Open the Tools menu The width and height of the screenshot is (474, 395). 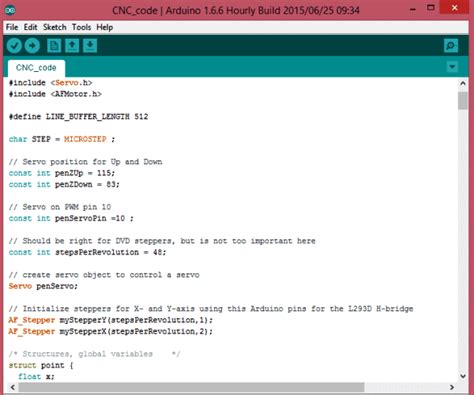[x=81, y=27]
